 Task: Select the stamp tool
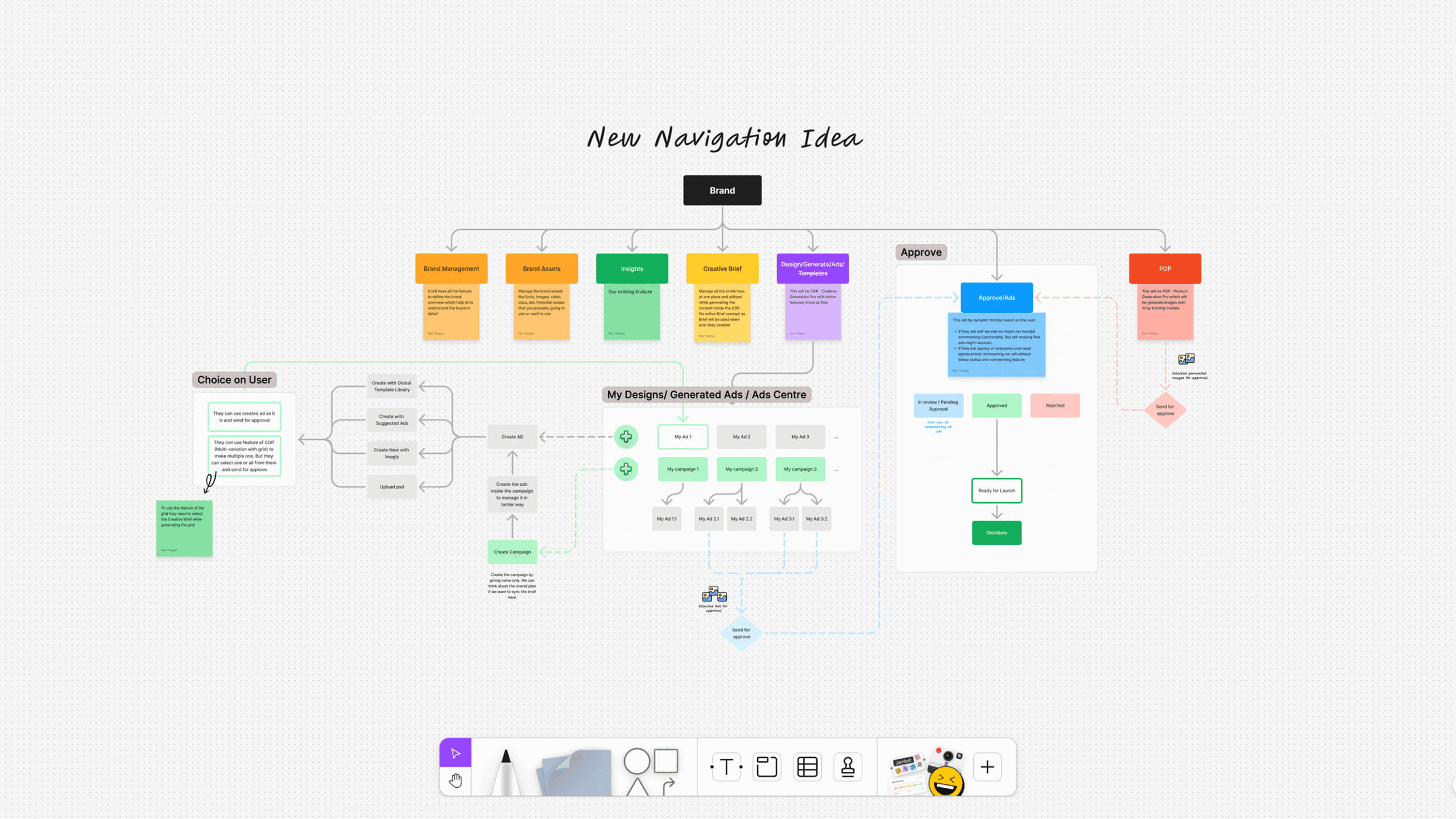pyautogui.click(x=848, y=766)
